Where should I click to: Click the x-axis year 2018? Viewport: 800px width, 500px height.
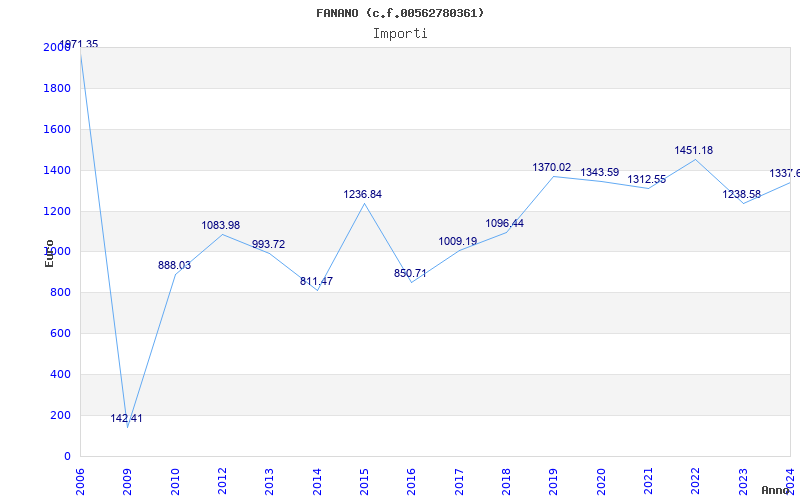click(506, 482)
